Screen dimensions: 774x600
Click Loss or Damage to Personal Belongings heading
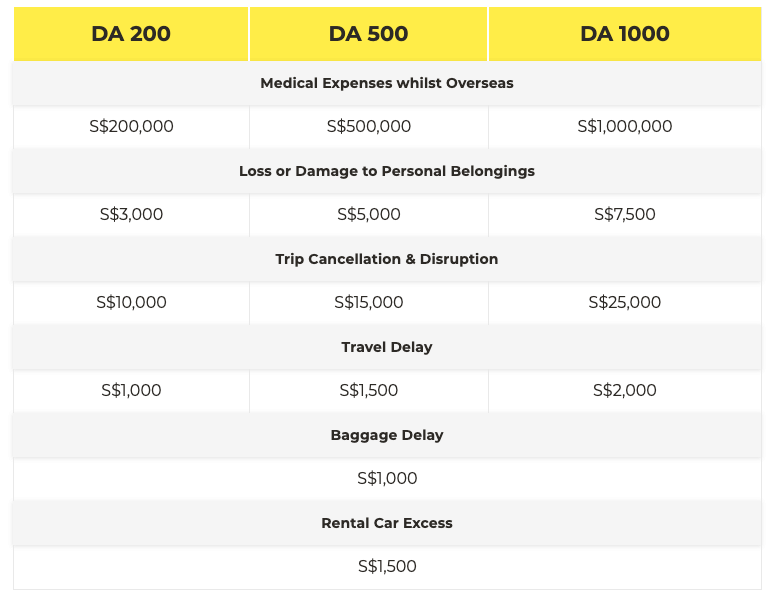(x=387, y=171)
